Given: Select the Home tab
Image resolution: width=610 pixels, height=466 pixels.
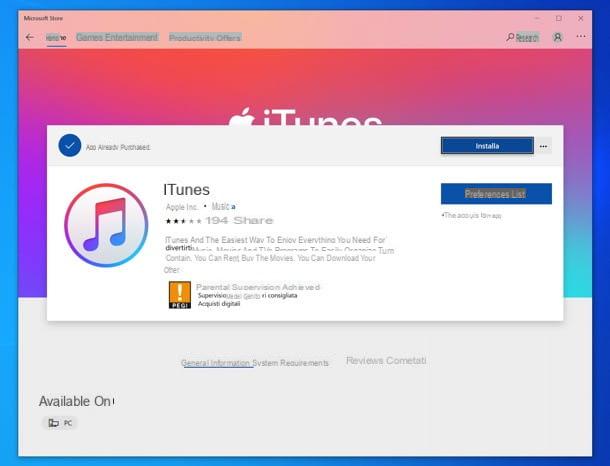Looking at the screenshot, I should pyautogui.click(x=56, y=38).
